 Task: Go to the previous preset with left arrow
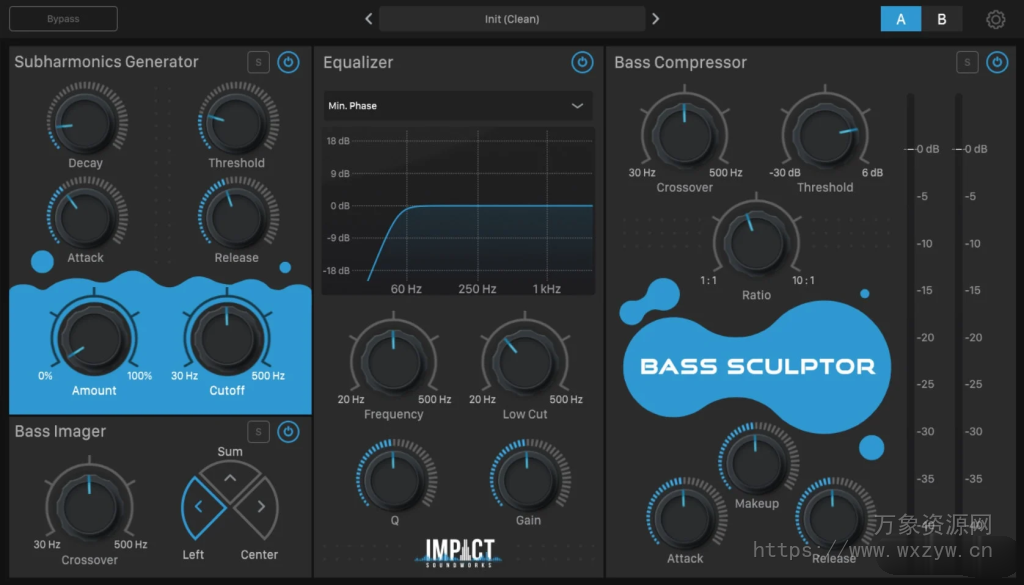click(368, 18)
